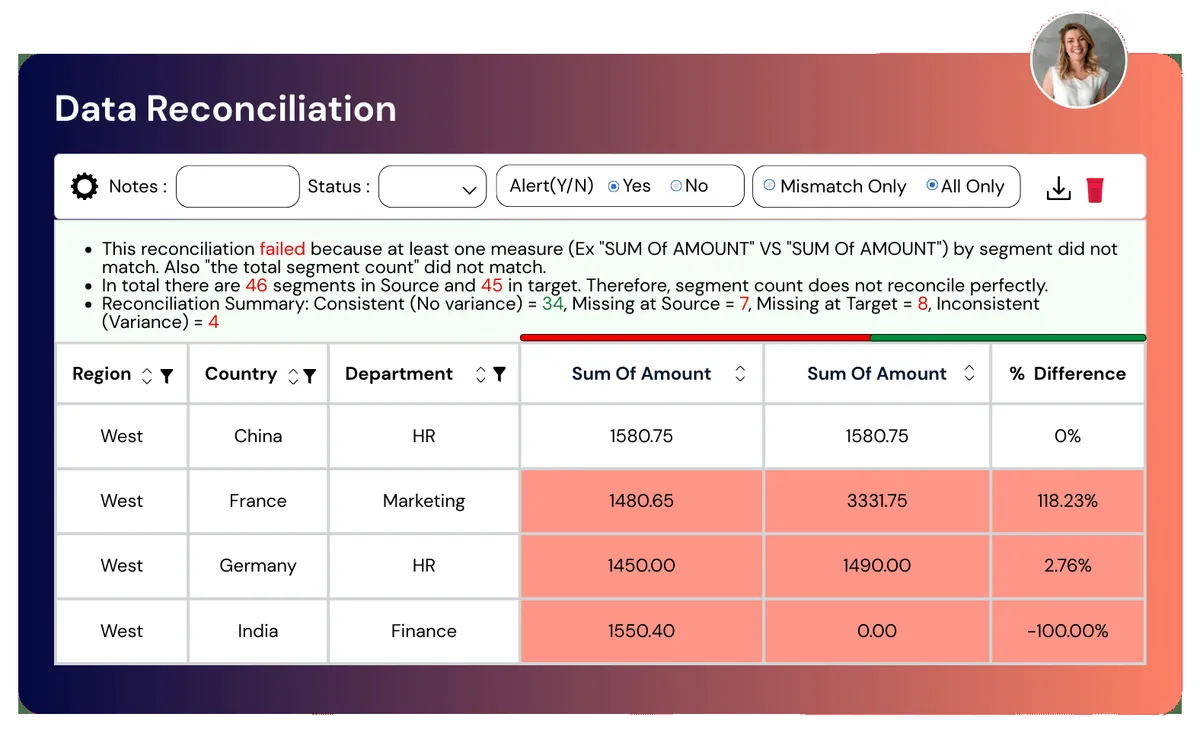Select the -100.00% difference cell
This screenshot has width=1200, height=732.
click(1068, 631)
